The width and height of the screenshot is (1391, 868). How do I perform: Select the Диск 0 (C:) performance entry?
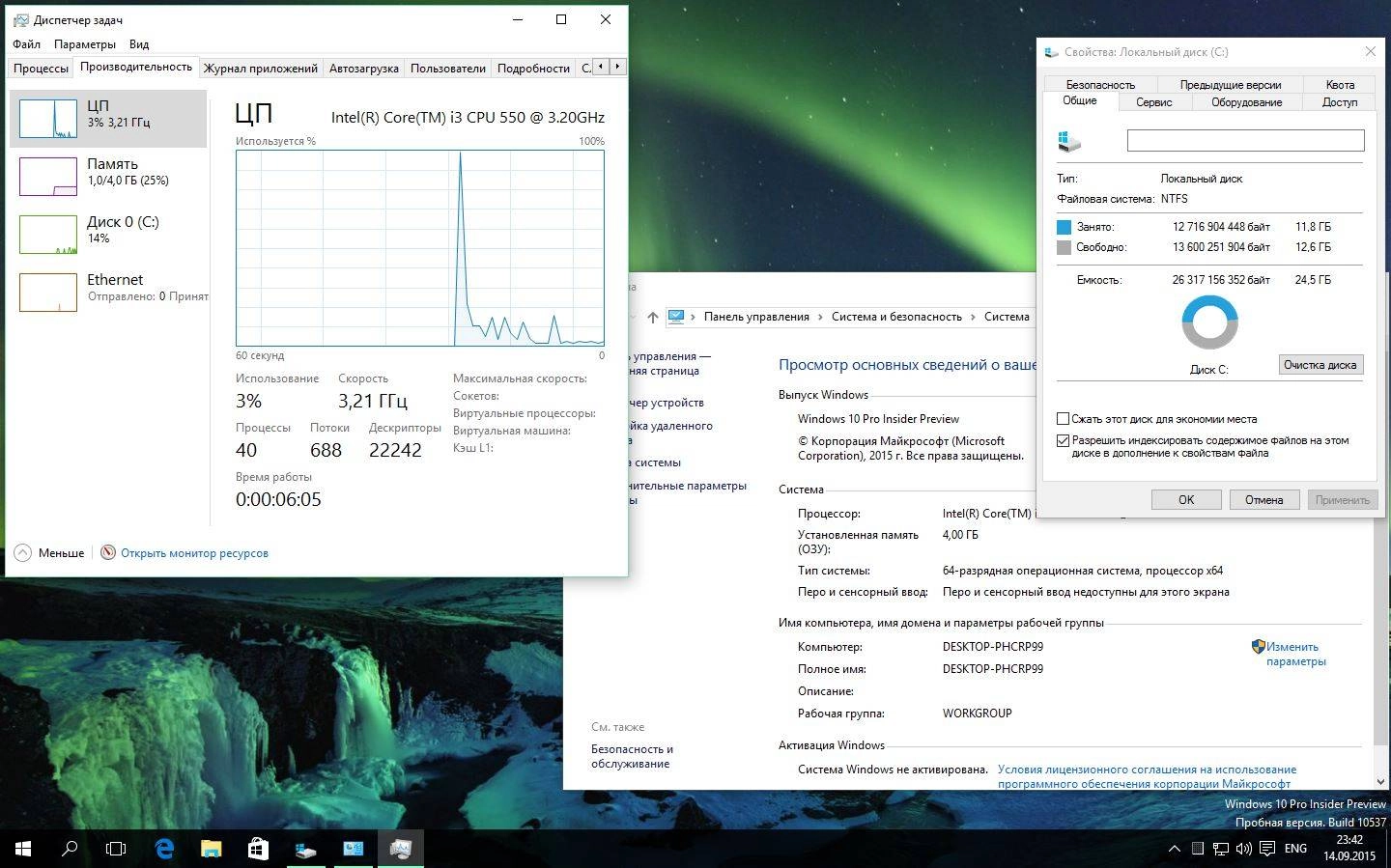point(108,235)
